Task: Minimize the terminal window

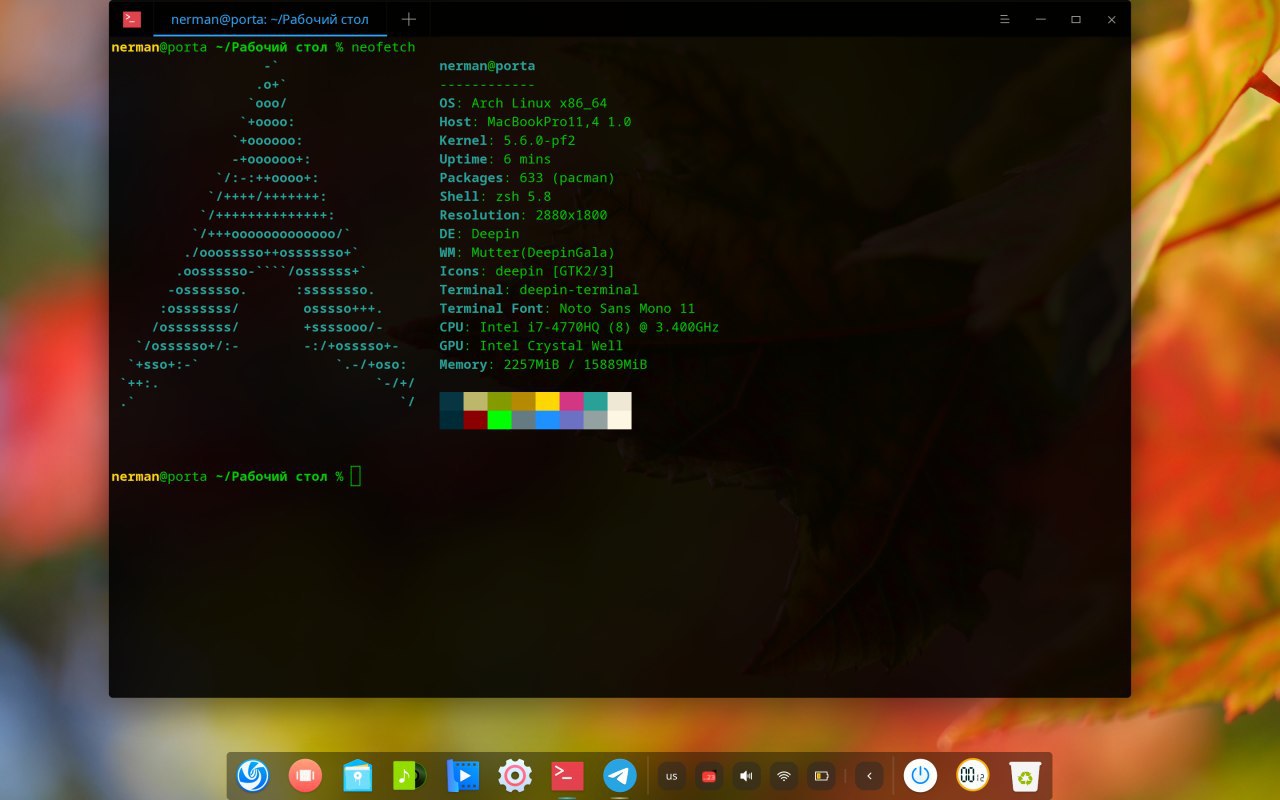Action: click(1041, 19)
